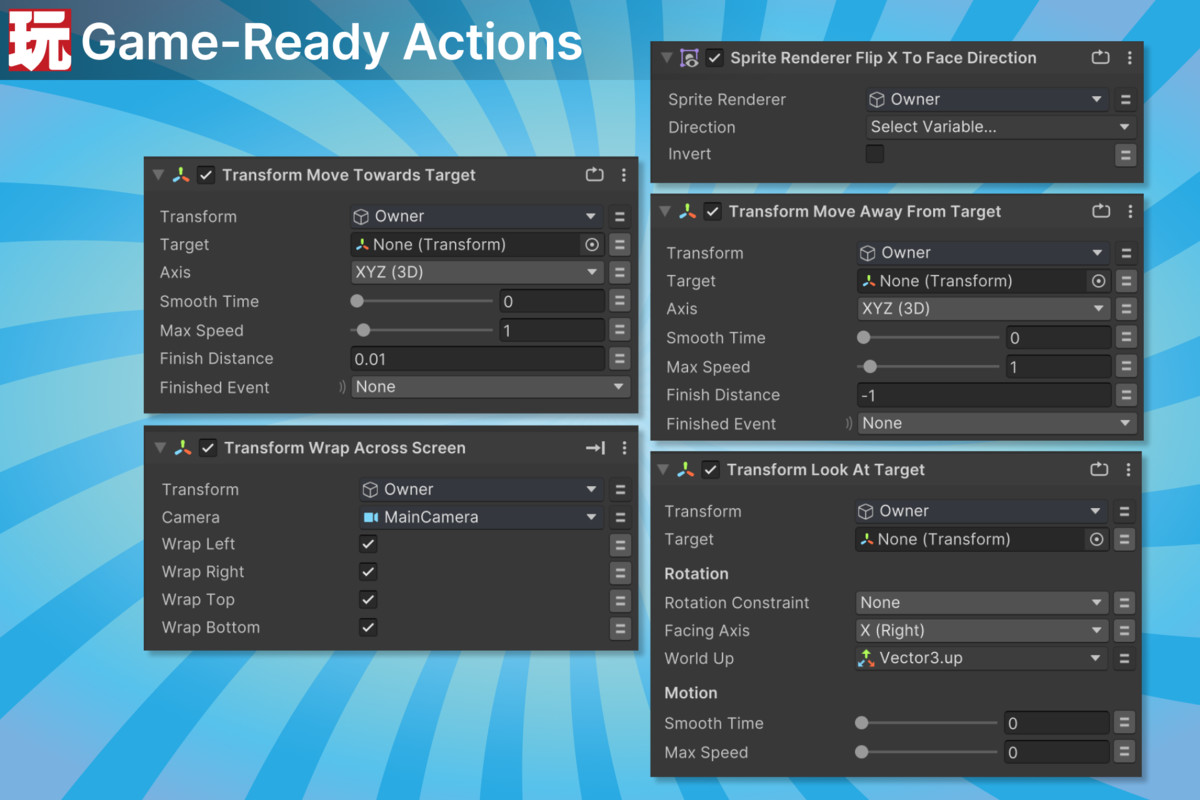
Task: Open kebab menu of Transform Move Away From Target
Action: 1130,212
